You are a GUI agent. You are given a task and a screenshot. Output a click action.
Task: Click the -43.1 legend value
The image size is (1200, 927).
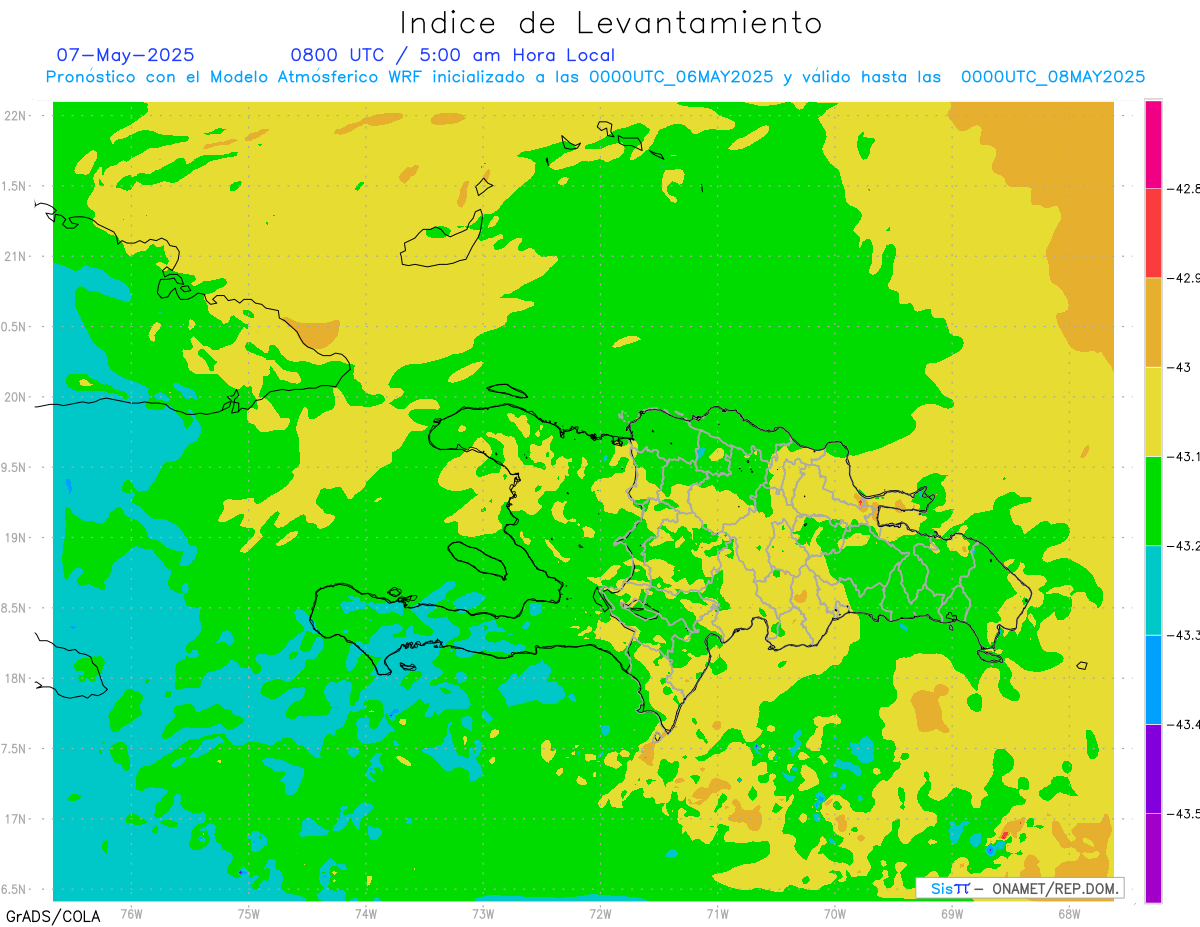(1184, 456)
